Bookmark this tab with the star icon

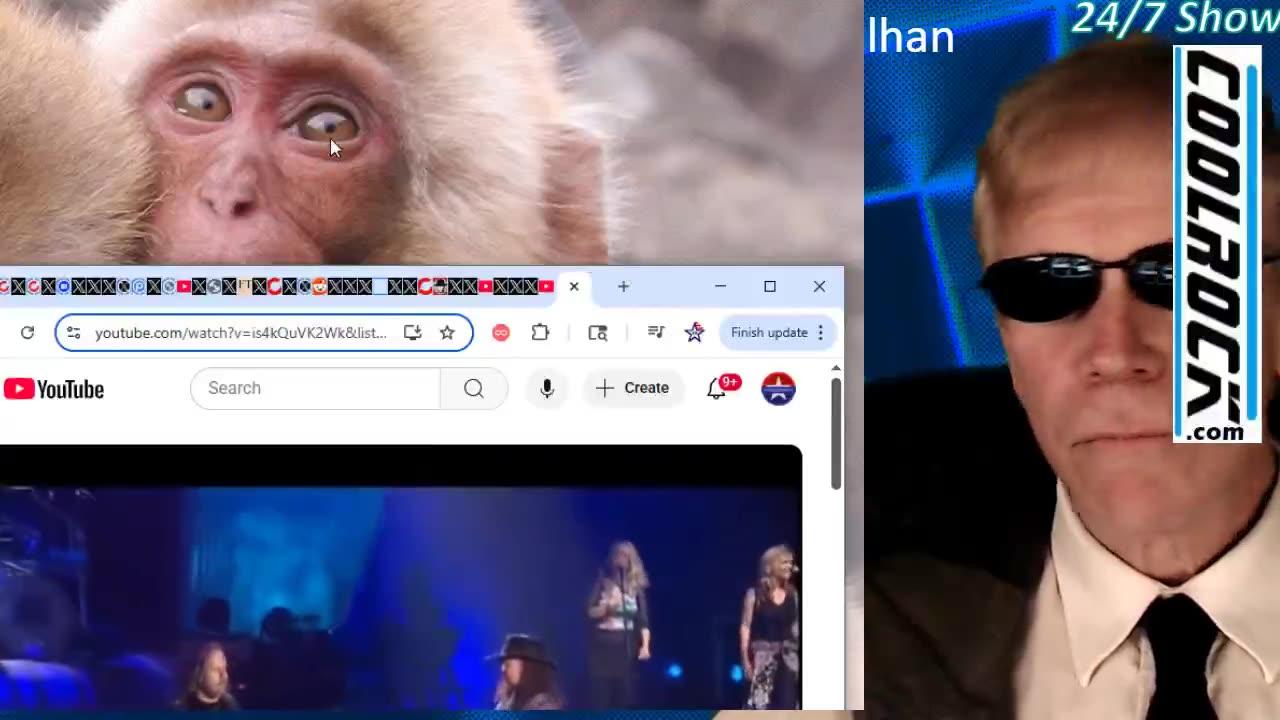tap(447, 333)
